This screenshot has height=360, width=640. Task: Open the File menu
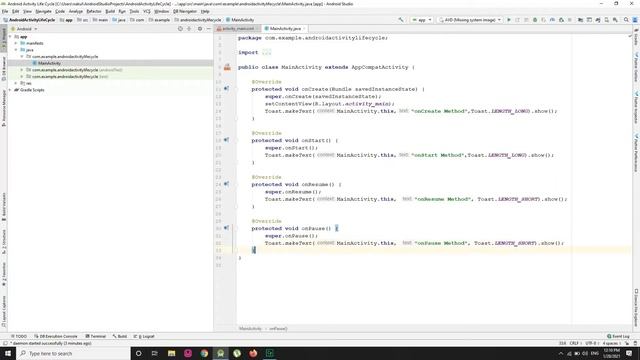pyautogui.click(x=5, y=11)
